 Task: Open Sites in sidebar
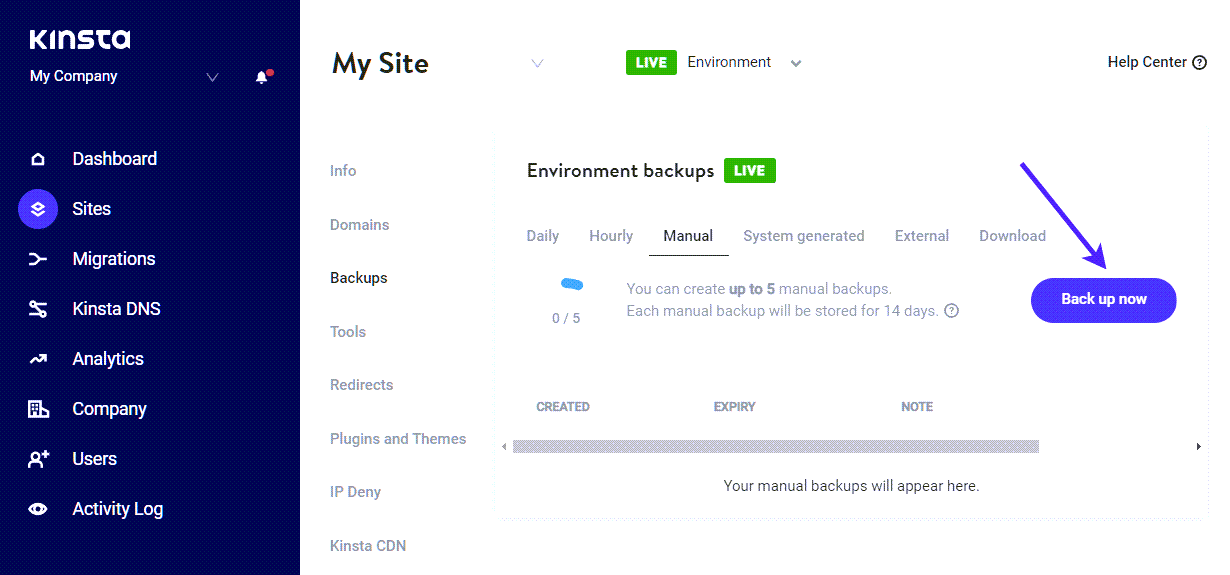[x=92, y=209]
